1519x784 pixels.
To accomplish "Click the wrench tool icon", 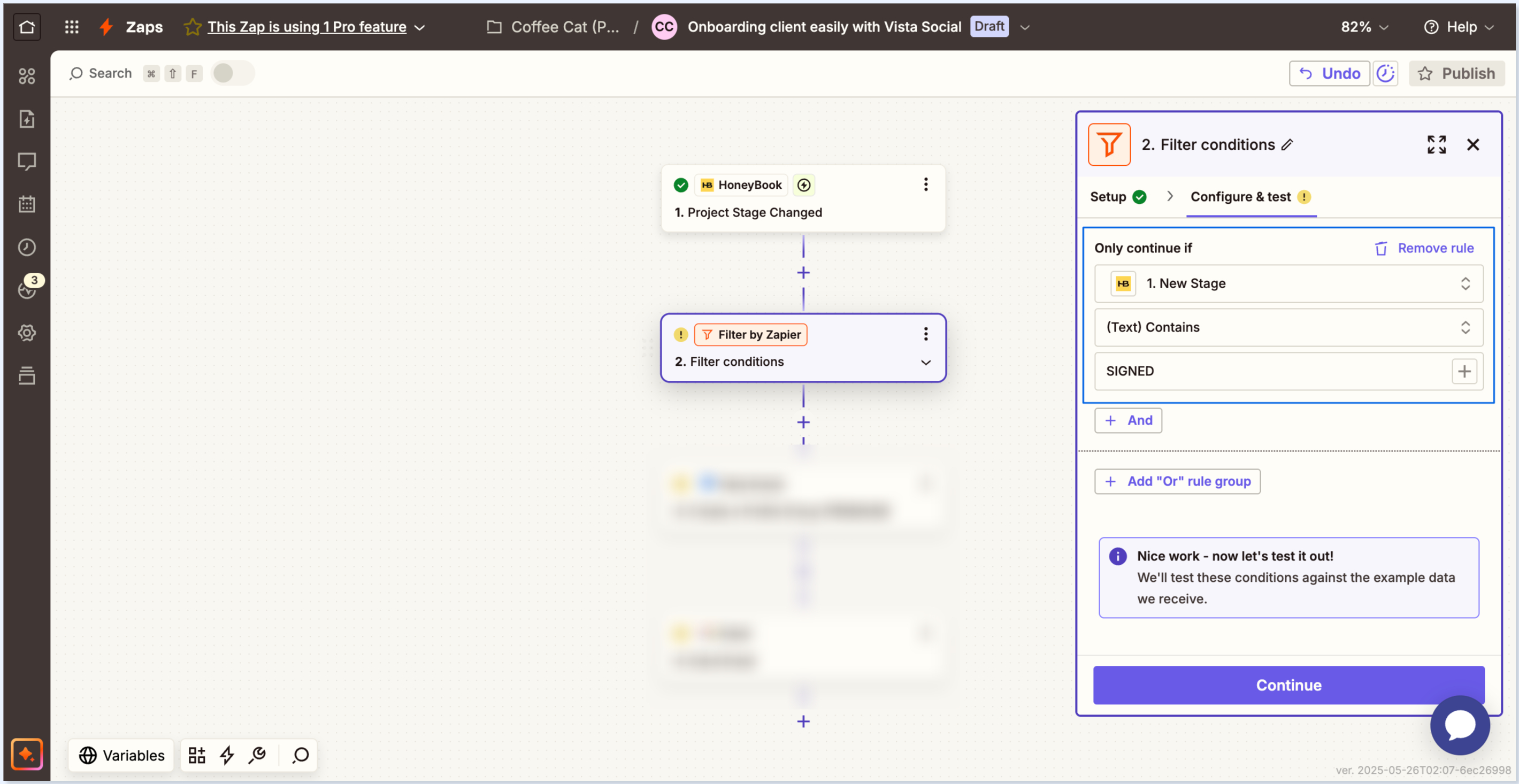I will coord(258,755).
